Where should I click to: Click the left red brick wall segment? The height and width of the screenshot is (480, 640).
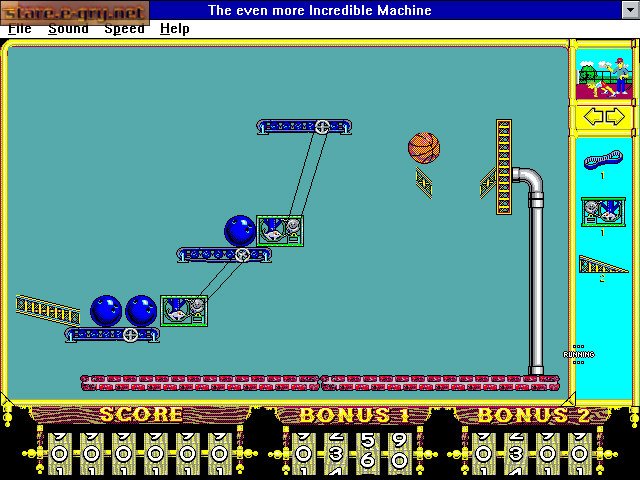(200, 383)
